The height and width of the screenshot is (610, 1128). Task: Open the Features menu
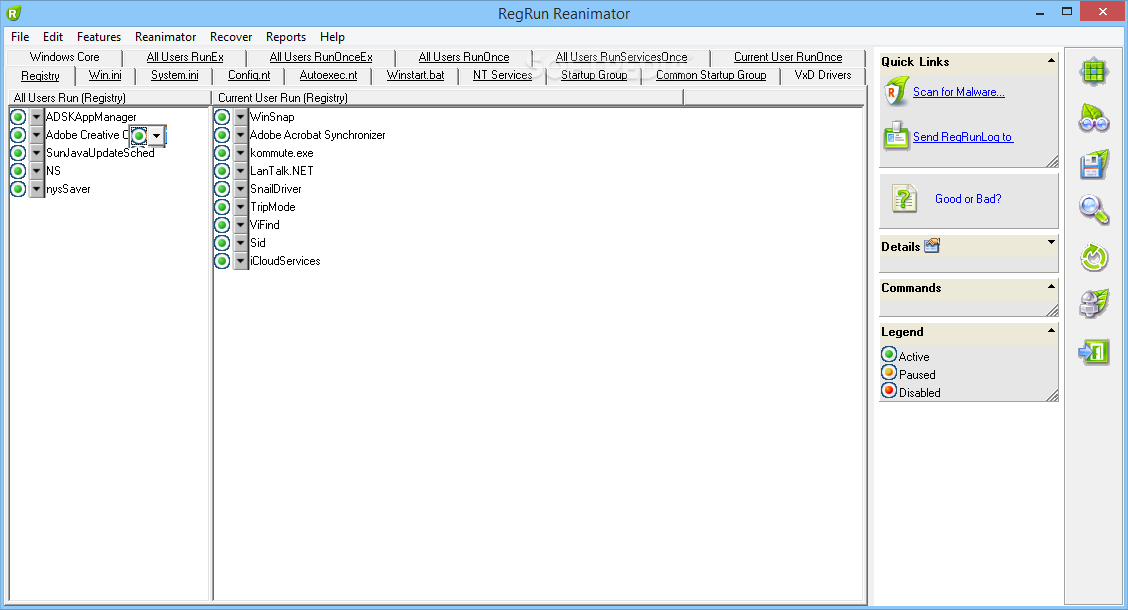click(99, 37)
